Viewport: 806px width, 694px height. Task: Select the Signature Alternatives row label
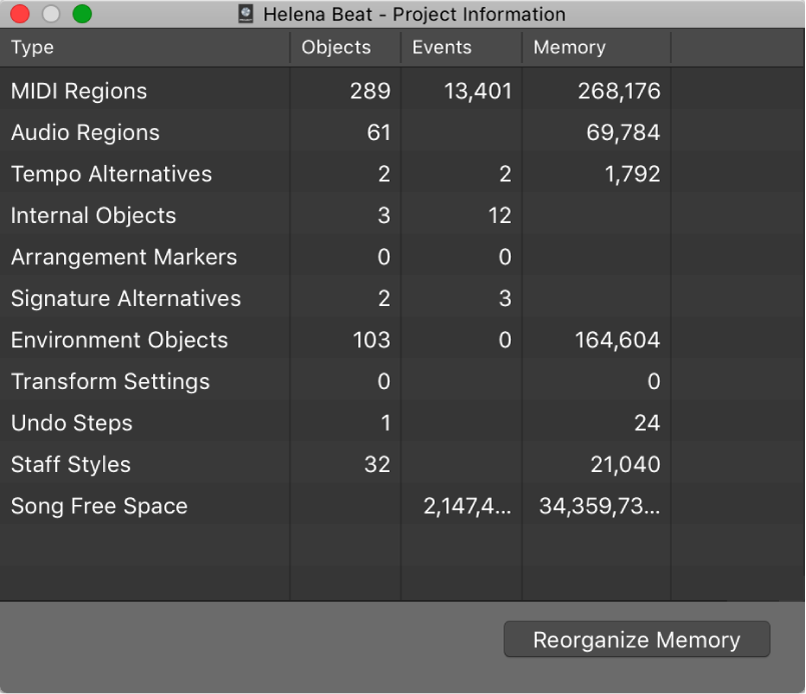click(x=126, y=299)
